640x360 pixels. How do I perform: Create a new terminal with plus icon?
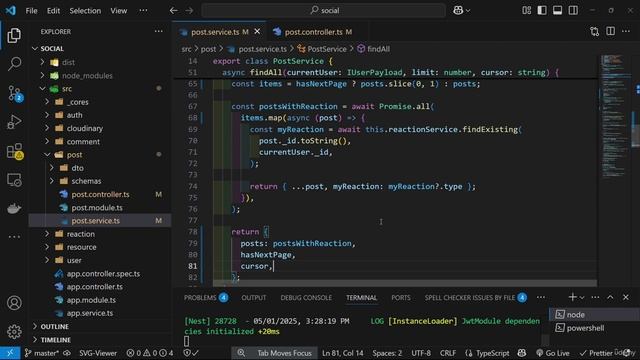572,297
